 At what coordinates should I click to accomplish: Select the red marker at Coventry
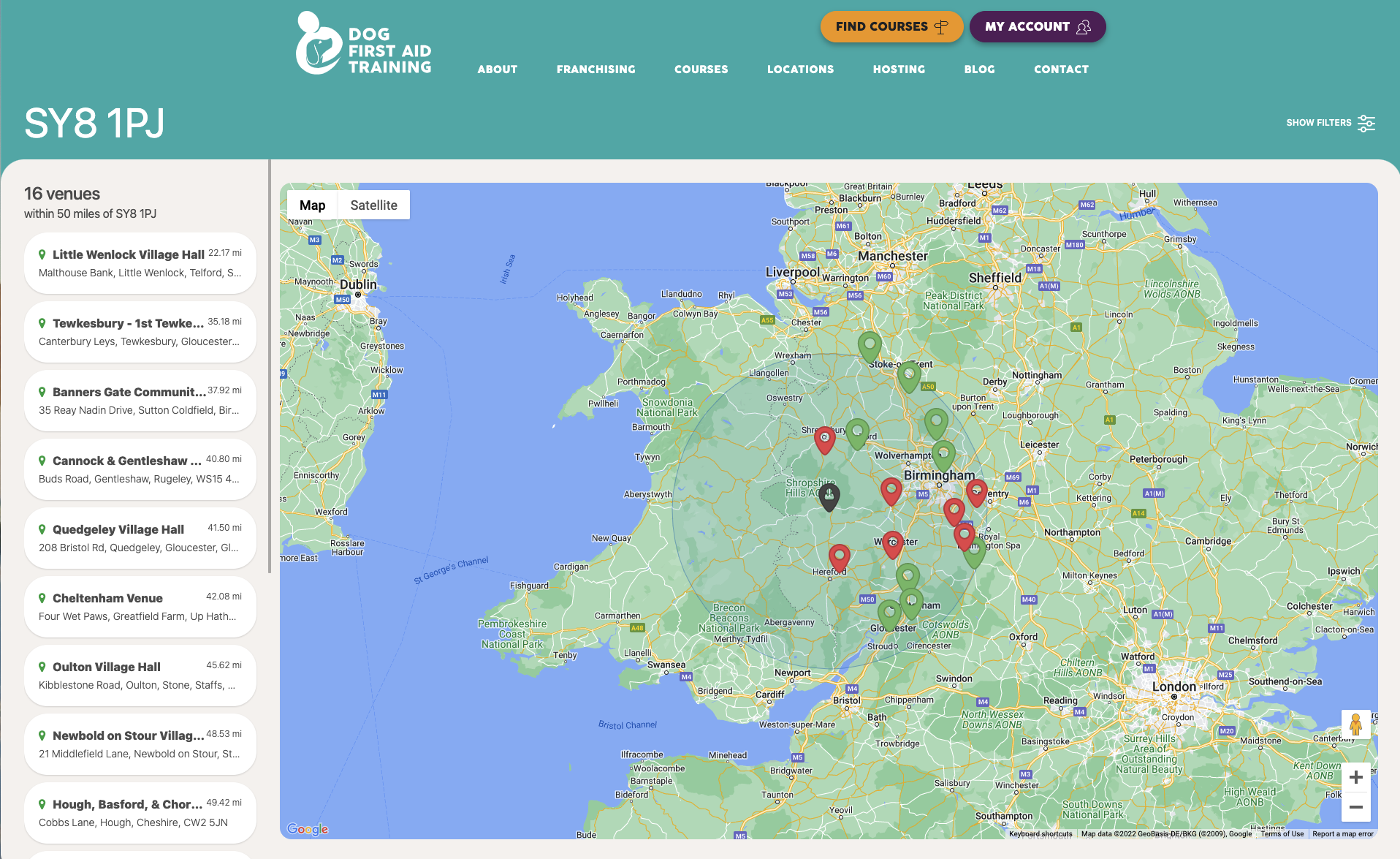pos(976,493)
